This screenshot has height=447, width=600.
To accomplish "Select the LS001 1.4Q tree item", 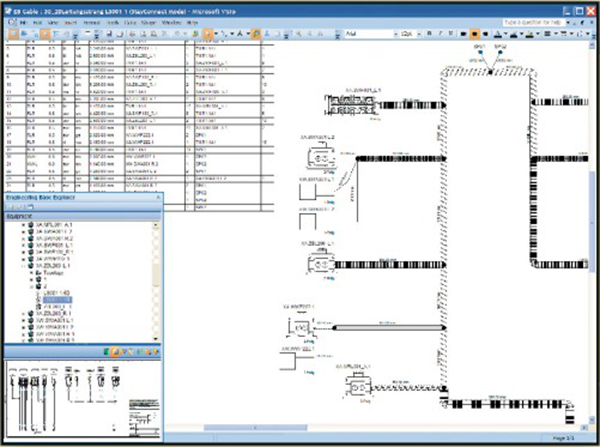I will [x=57, y=291].
